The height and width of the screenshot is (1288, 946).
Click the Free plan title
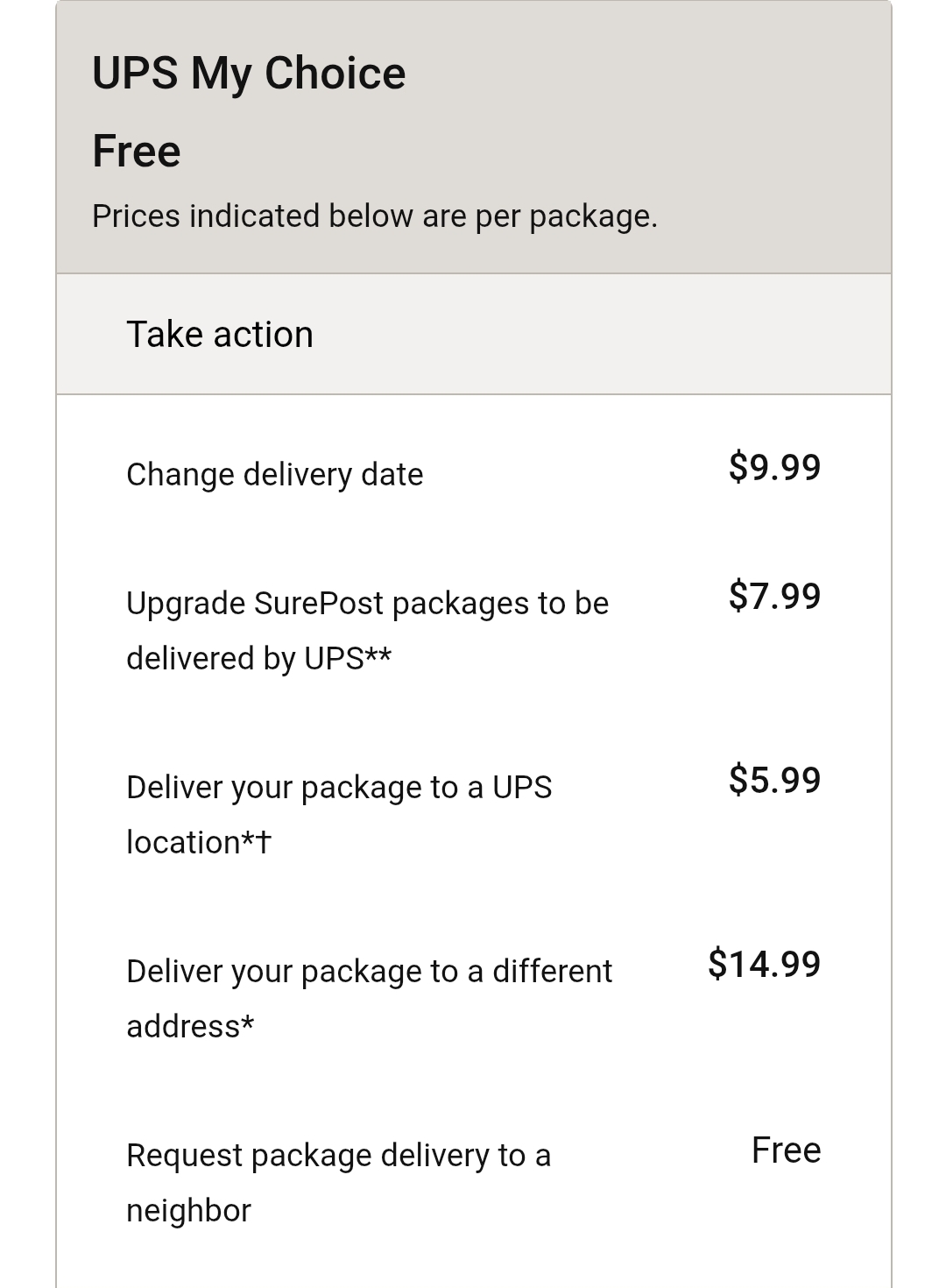click(x=137, y=151)
